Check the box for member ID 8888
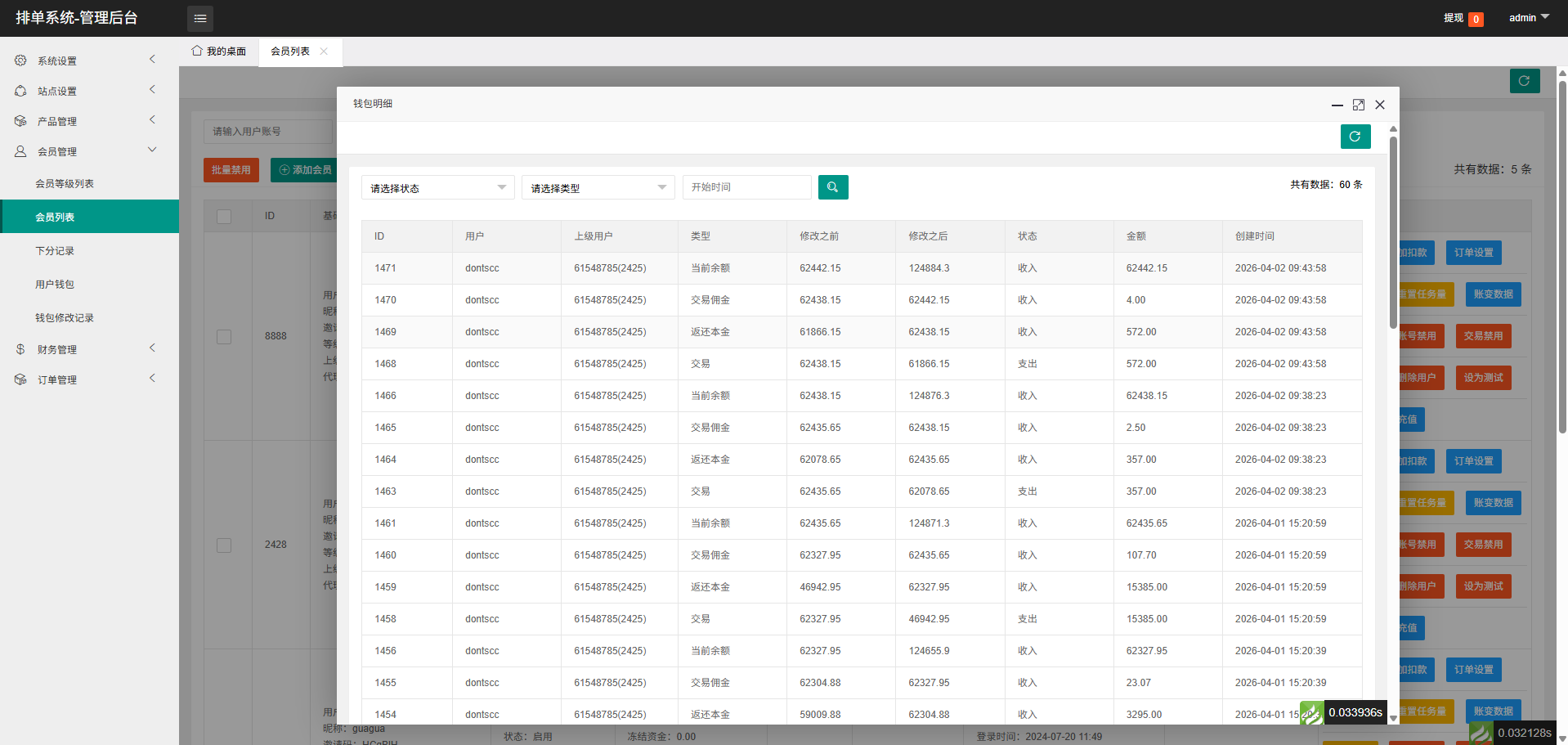 [x=224, y=337]
